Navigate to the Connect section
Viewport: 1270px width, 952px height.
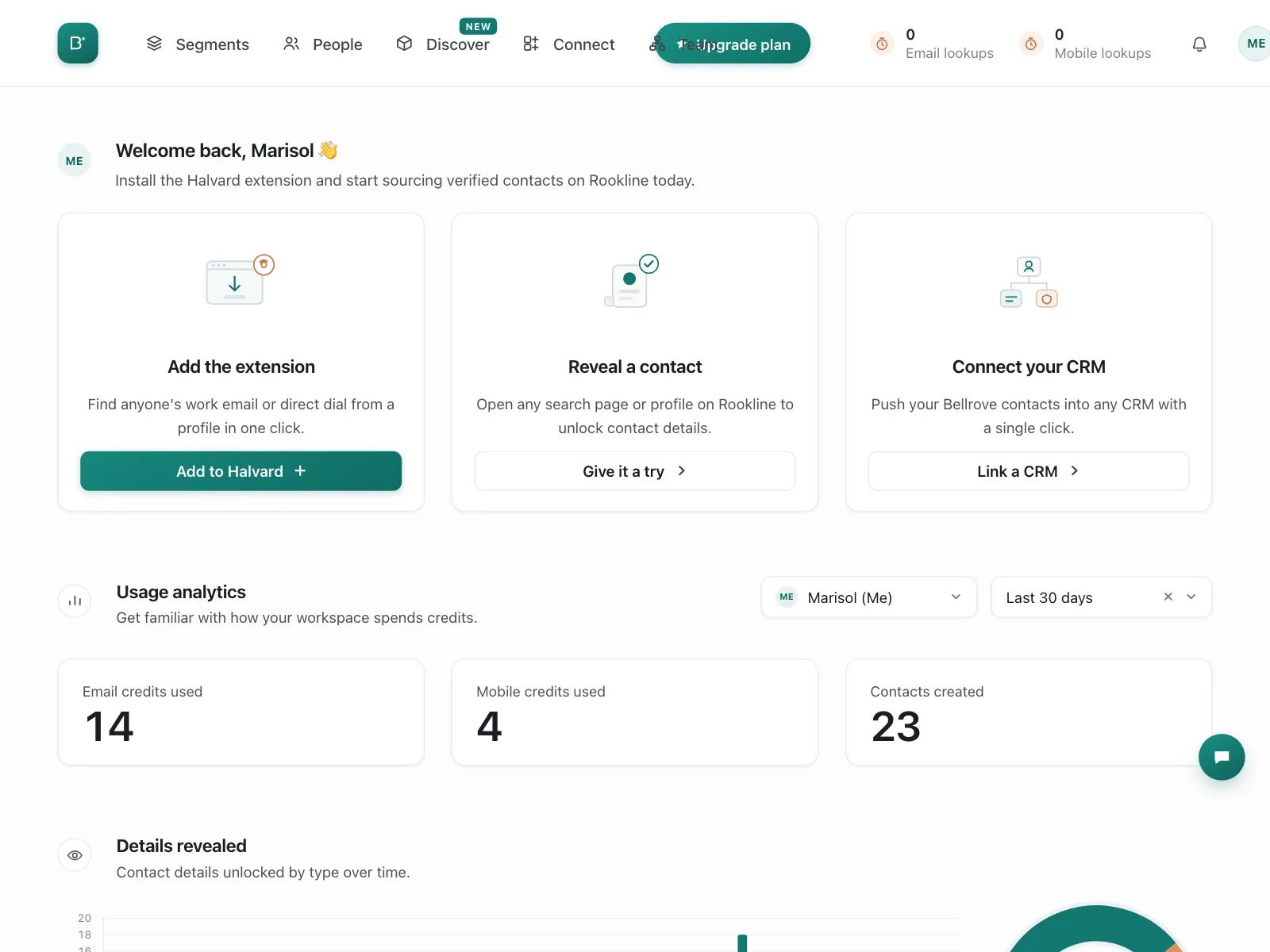tap(568, 44)
